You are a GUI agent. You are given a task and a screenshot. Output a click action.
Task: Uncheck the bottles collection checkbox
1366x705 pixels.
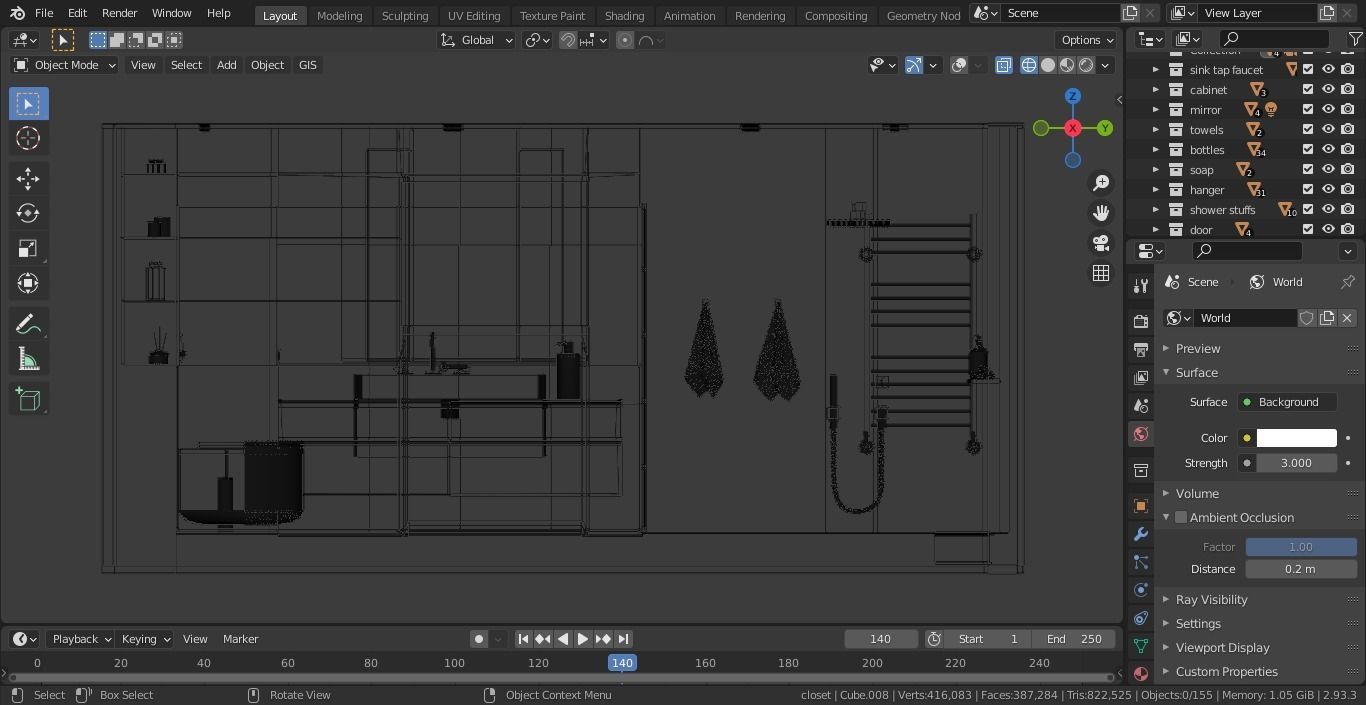point(1308,150)
